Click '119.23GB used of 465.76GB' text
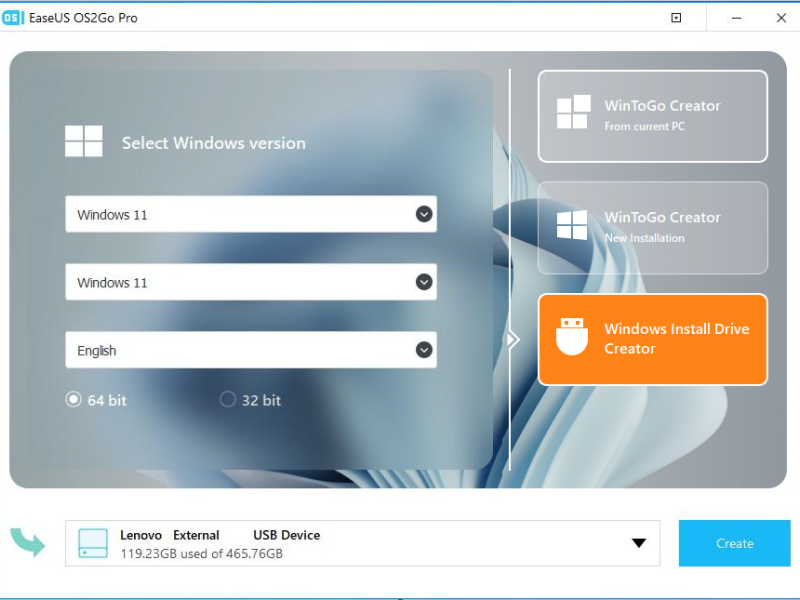Screen dimensions: 800x600 (202, 554)
